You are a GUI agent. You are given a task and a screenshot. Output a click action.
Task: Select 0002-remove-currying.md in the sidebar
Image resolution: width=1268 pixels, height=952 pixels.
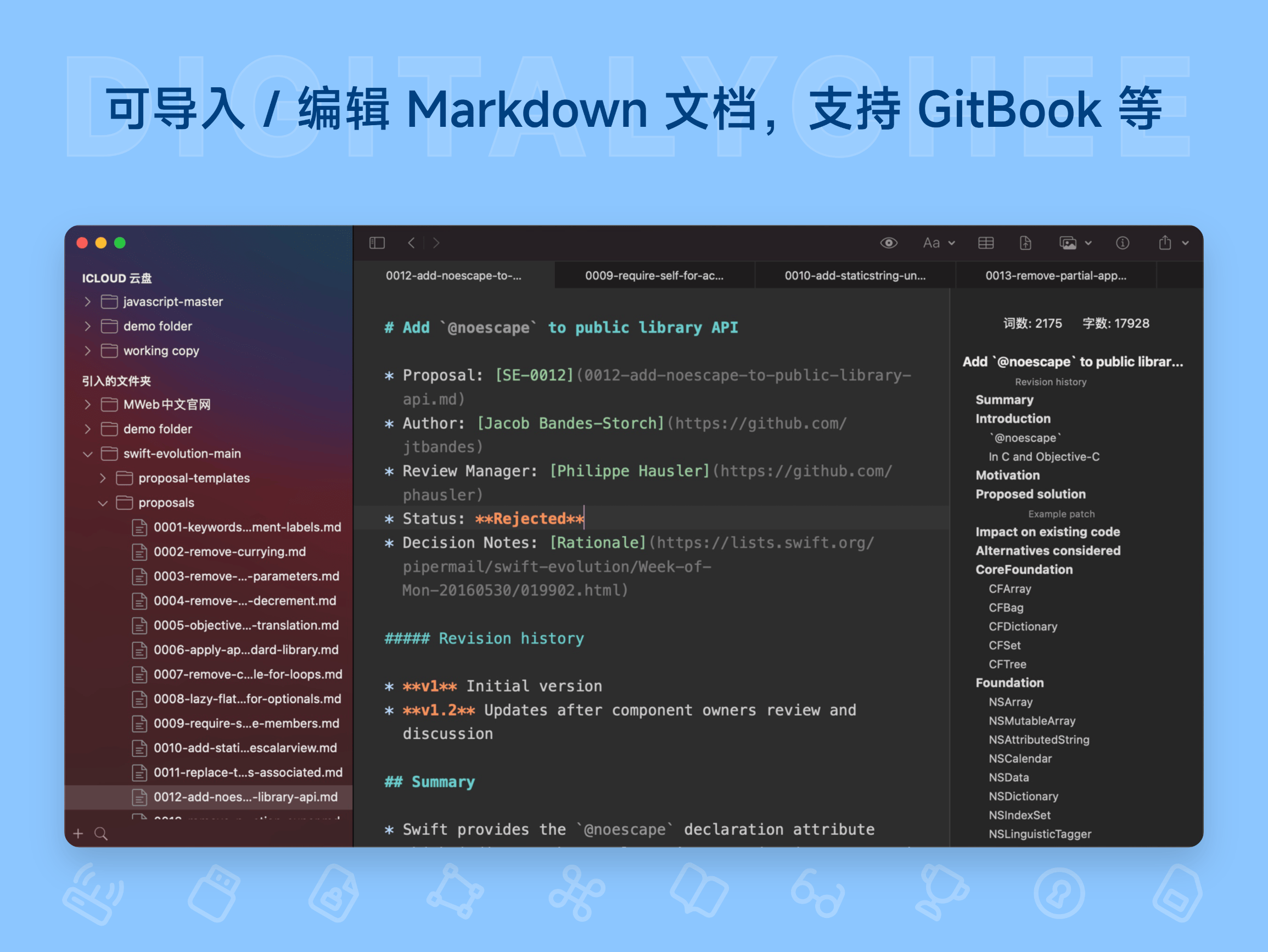[x=229, y=552]
